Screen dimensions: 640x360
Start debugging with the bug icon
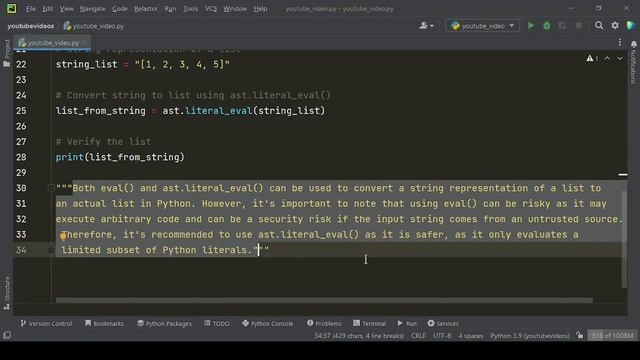point(547,26)
